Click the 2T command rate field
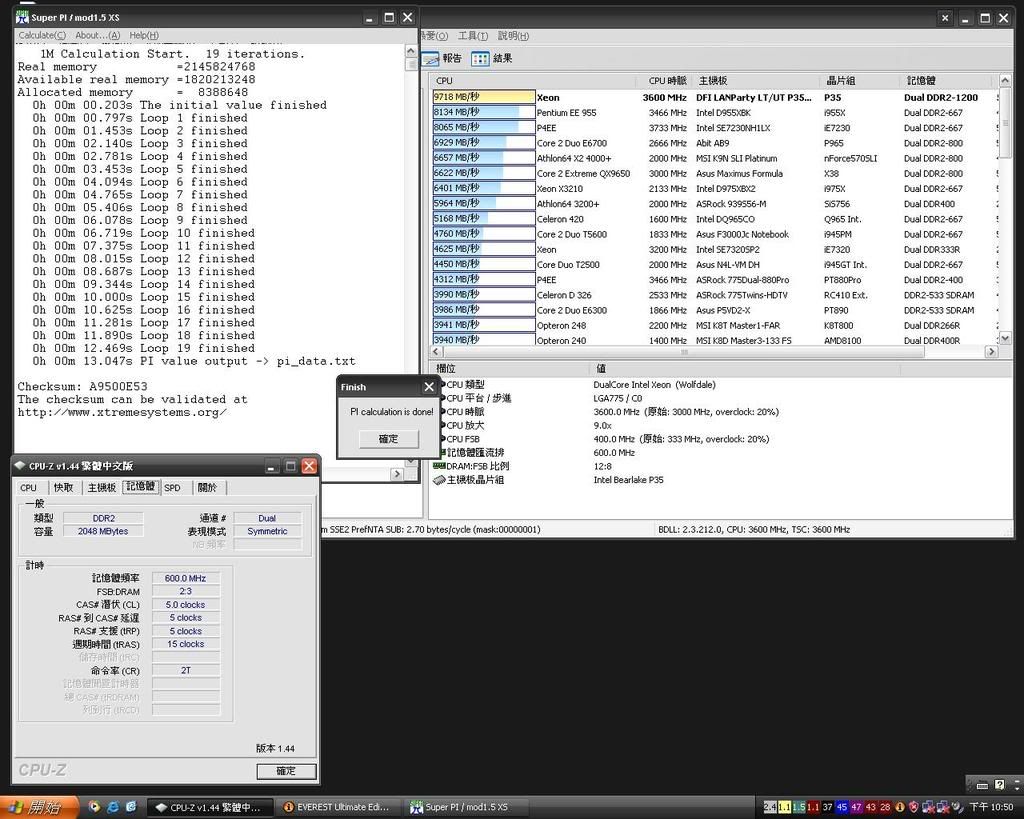1024x819 pixels. point(185,670)
